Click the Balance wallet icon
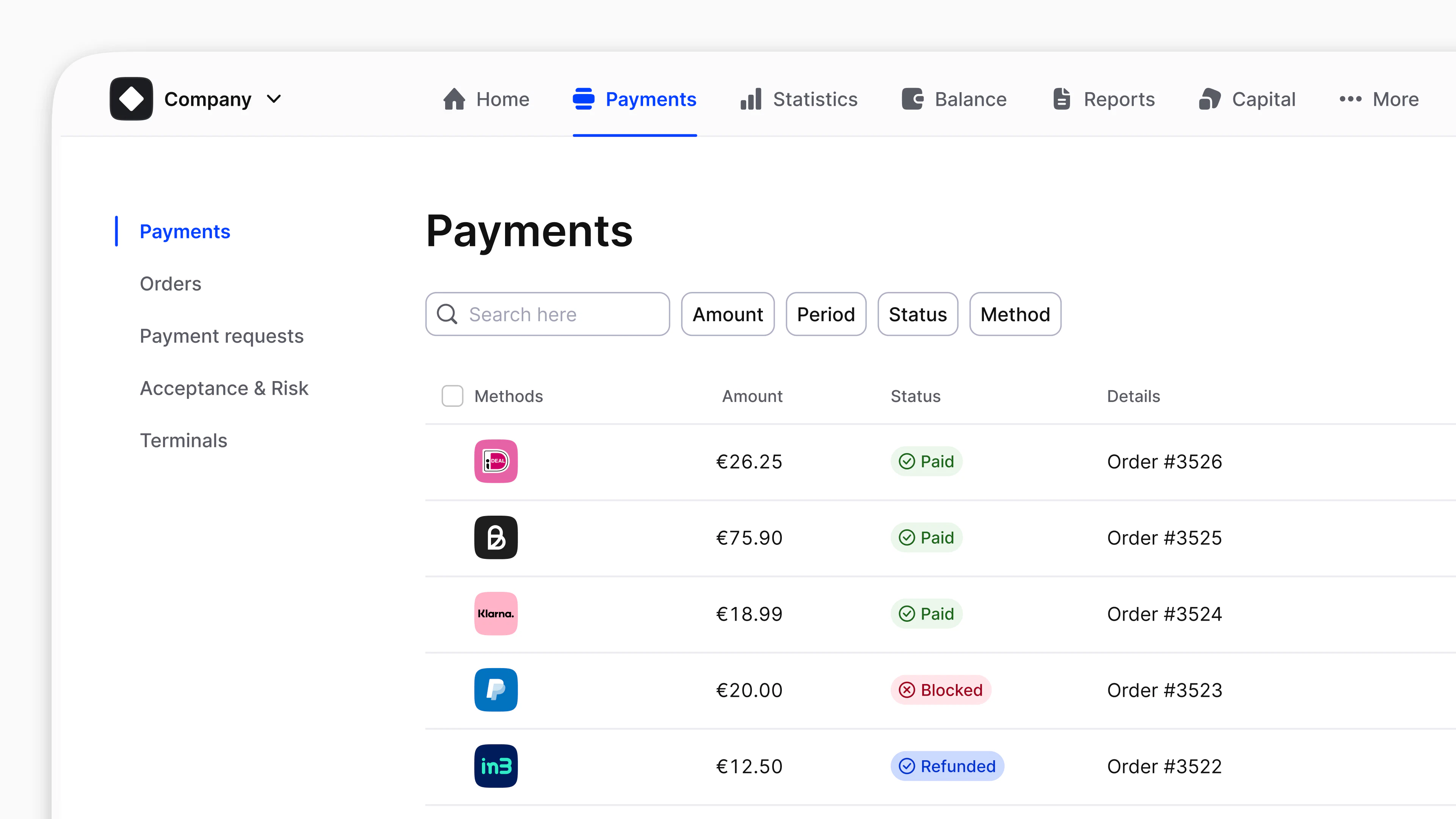Screen dimensions: 1456x819 [912, 99]
